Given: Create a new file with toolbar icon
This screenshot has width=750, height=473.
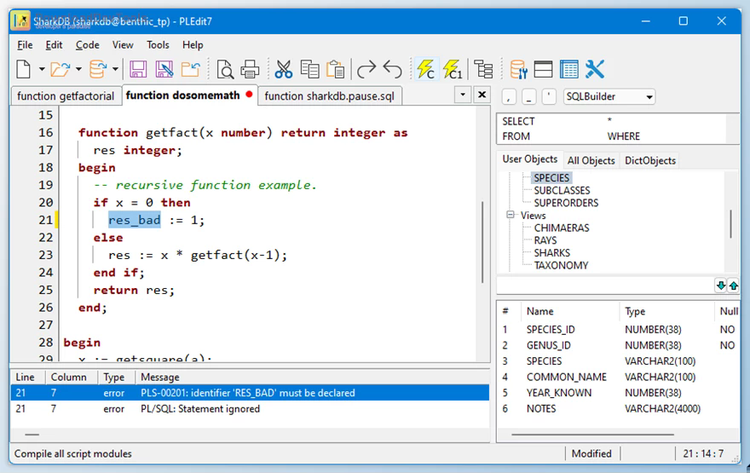Looking at the screenshot, I should 23,69.
